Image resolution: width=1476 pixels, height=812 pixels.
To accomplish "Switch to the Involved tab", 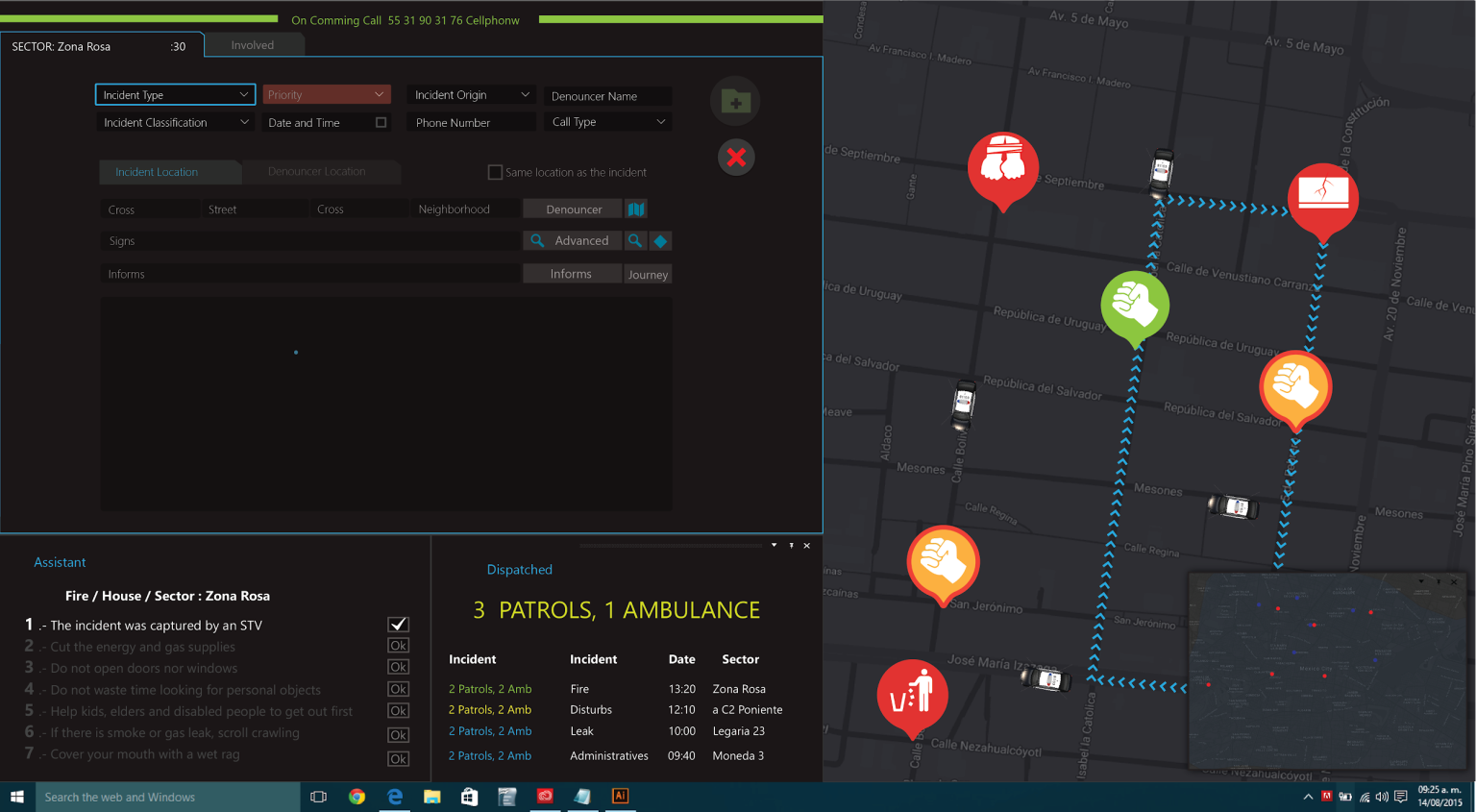I will [253, 45].
